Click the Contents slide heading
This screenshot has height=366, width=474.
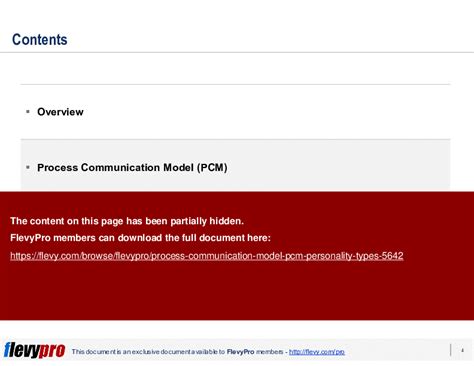point(40,39)
